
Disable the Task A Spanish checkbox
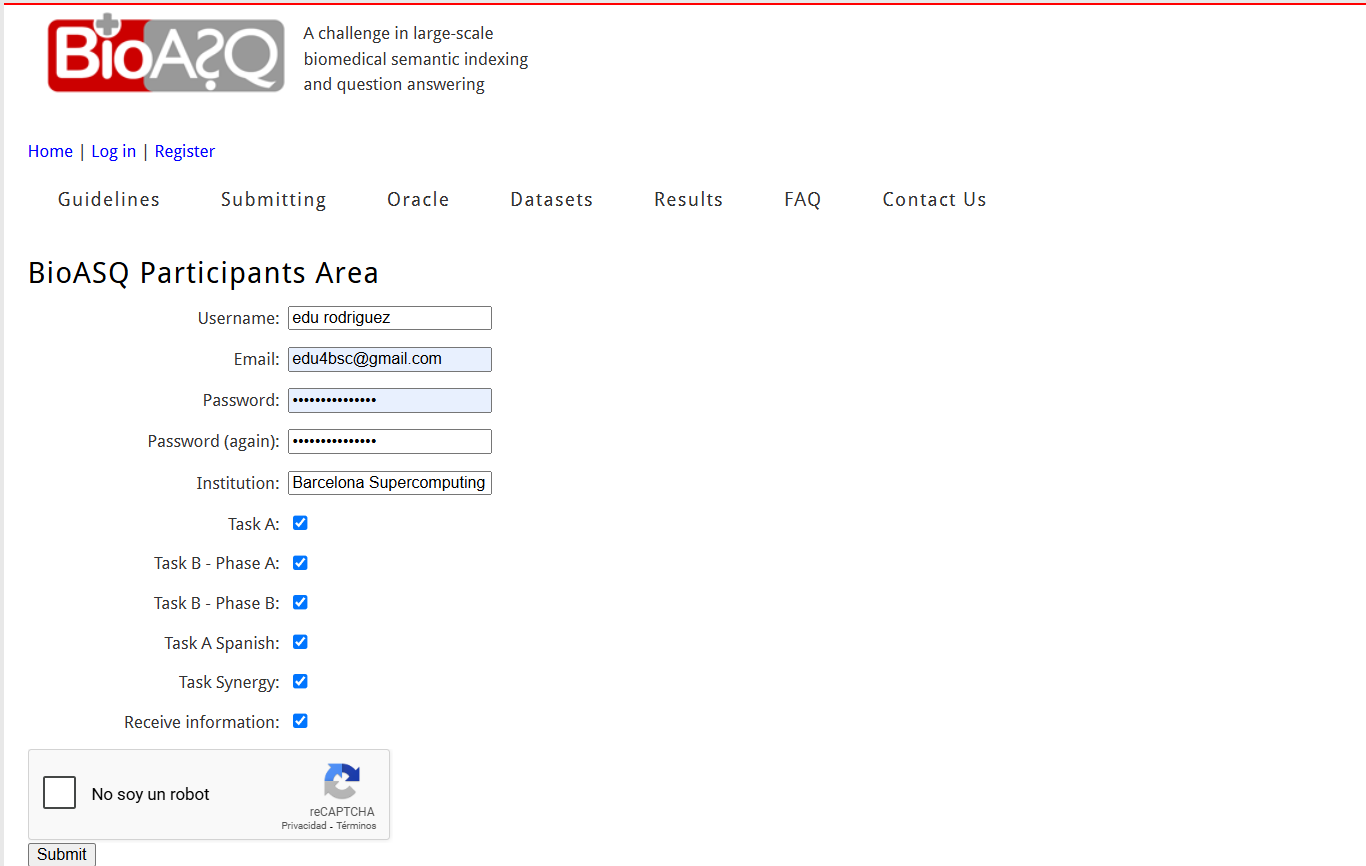pyautogui.click(x=300, y=642)
